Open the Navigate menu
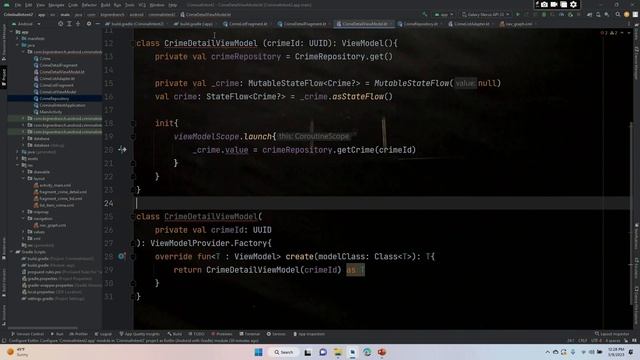The image size is (640, 360). point(56,5)
